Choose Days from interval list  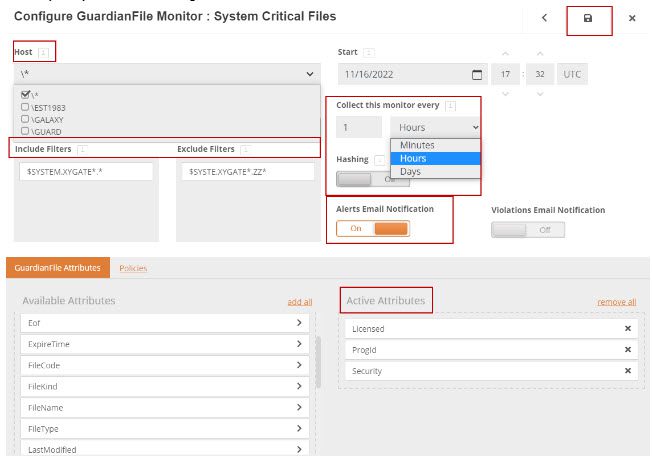(x=435, y=172)
